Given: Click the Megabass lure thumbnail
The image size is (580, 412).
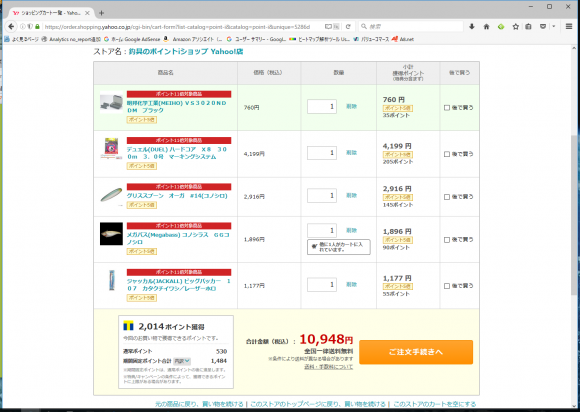Looking at the screenshot, I should (111, 234).
